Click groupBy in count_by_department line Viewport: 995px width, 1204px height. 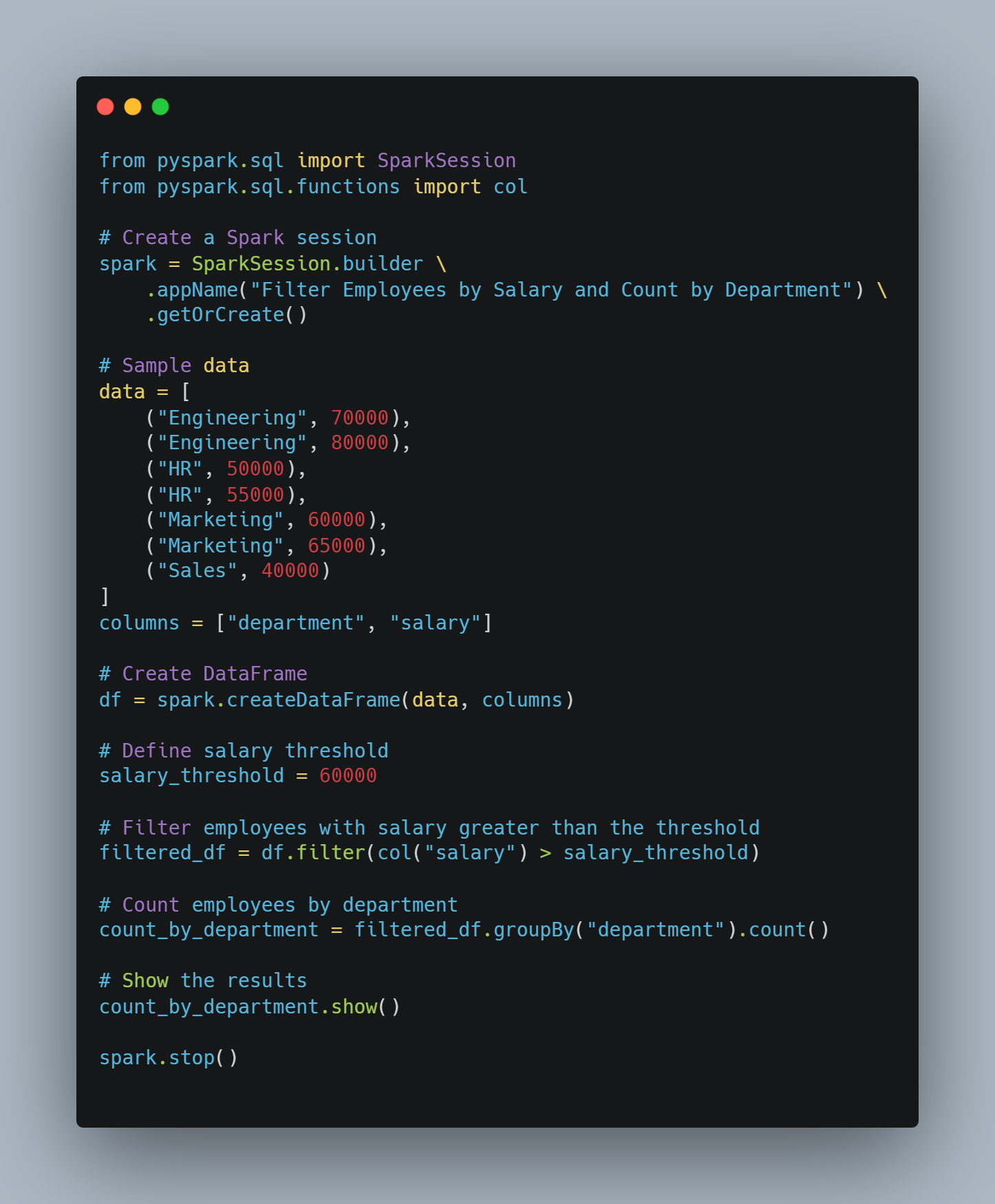point(534,930)
